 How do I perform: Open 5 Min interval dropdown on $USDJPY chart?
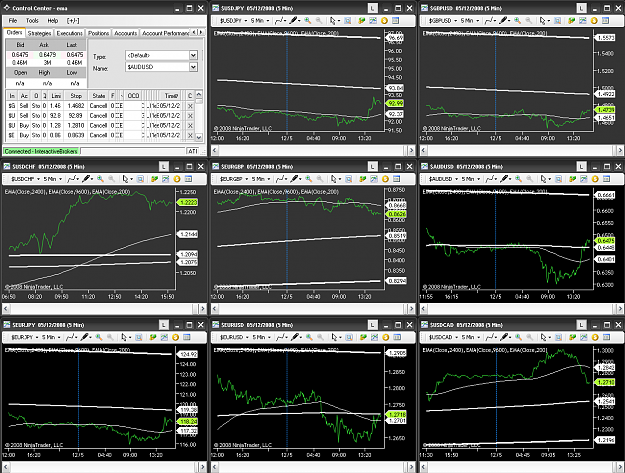tap(259, 20)
